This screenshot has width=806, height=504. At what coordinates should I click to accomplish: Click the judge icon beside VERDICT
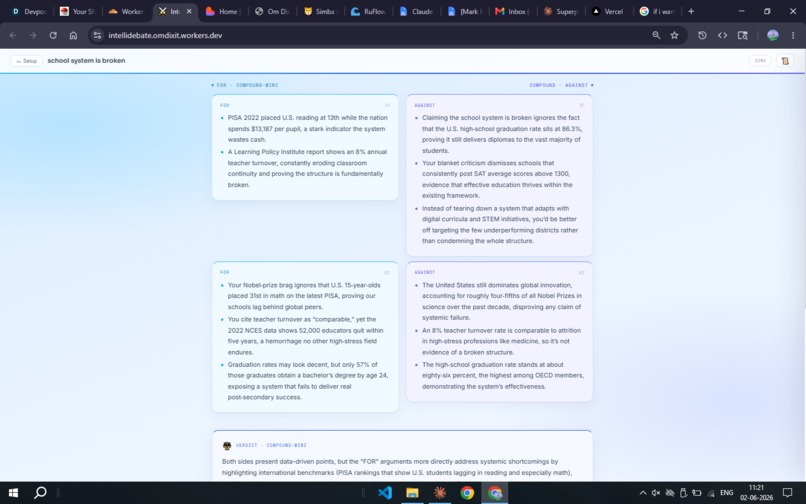pyautogui.click(x=227, y=445)
